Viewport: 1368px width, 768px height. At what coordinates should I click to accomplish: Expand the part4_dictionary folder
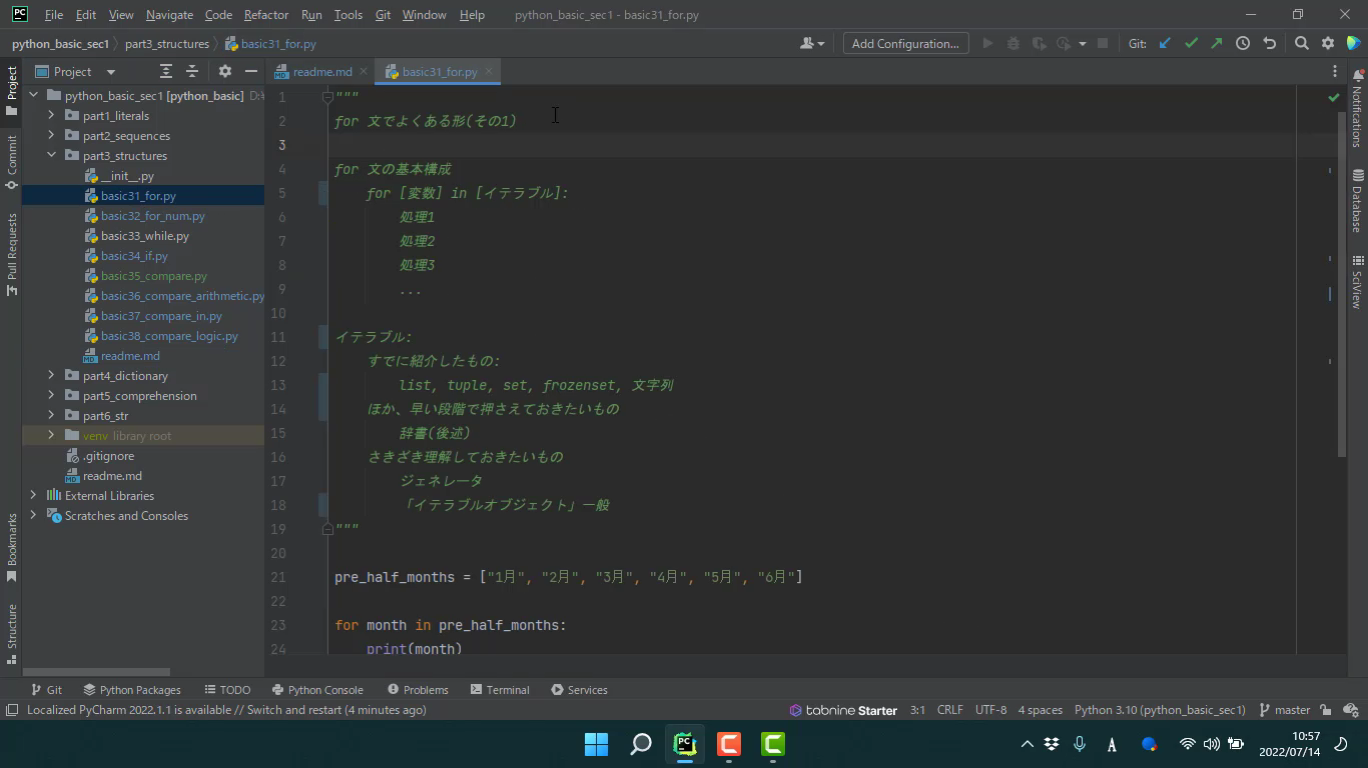(51, 376)
